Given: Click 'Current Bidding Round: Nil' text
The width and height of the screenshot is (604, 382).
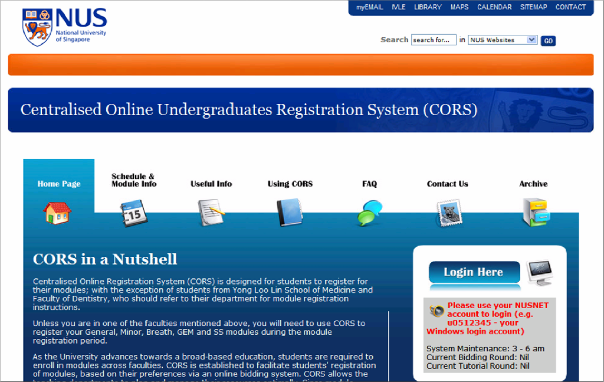Looking at the screenshot, I should tap(478, 357).
